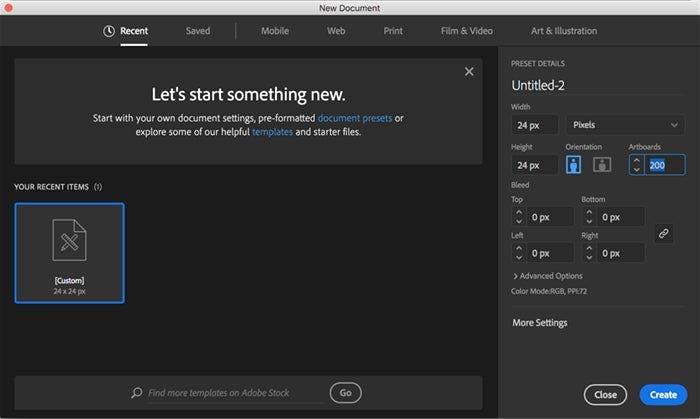The image size is (700, 419).
Task: Expand Advanced Options section
Action: [x=549, y=276]
